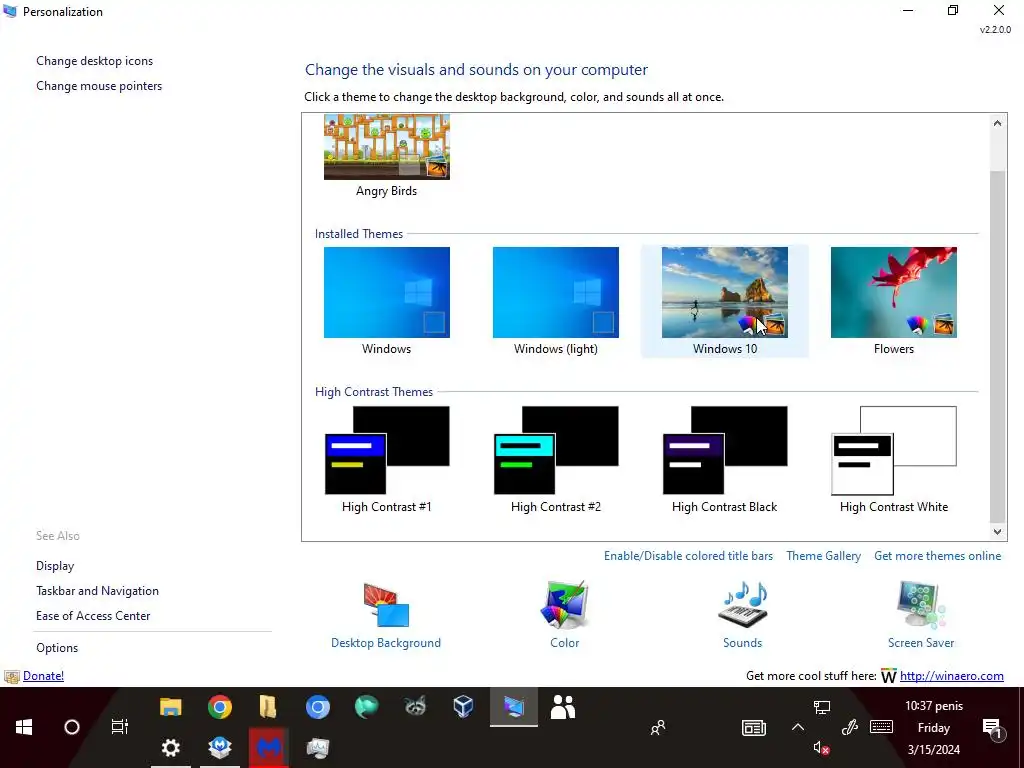This screenshot has width=1024, height=768.
Task: Apply the Flowers theme
Action: click(x=893, y=300)
